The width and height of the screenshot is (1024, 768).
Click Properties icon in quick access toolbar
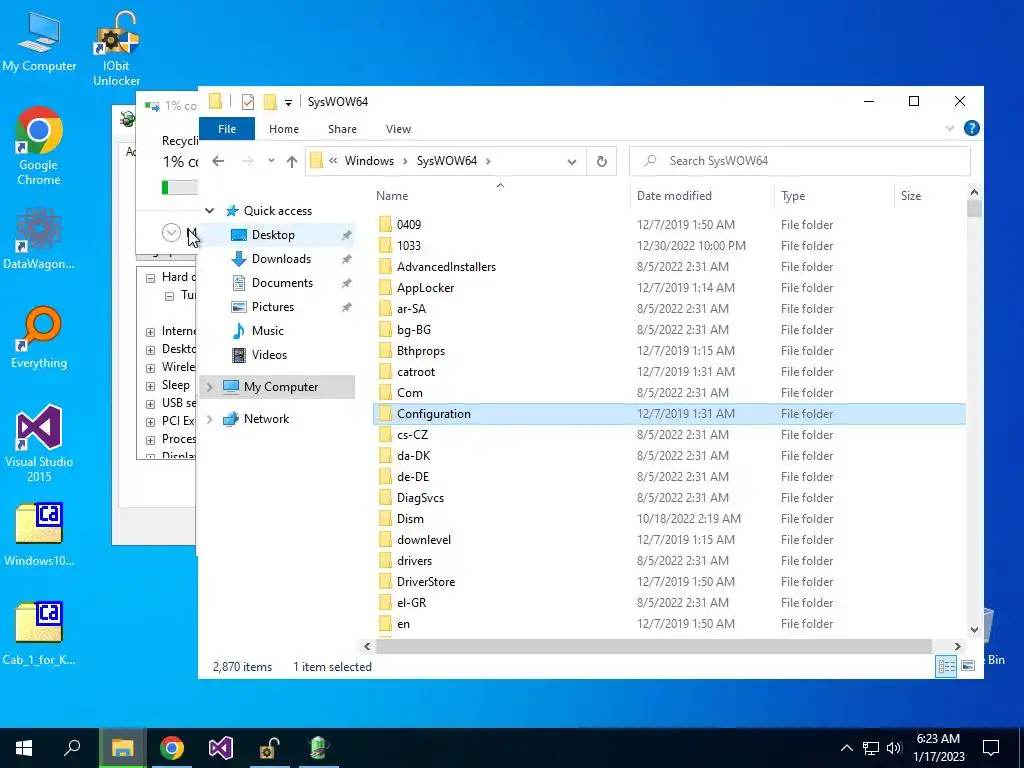point(248,102)
